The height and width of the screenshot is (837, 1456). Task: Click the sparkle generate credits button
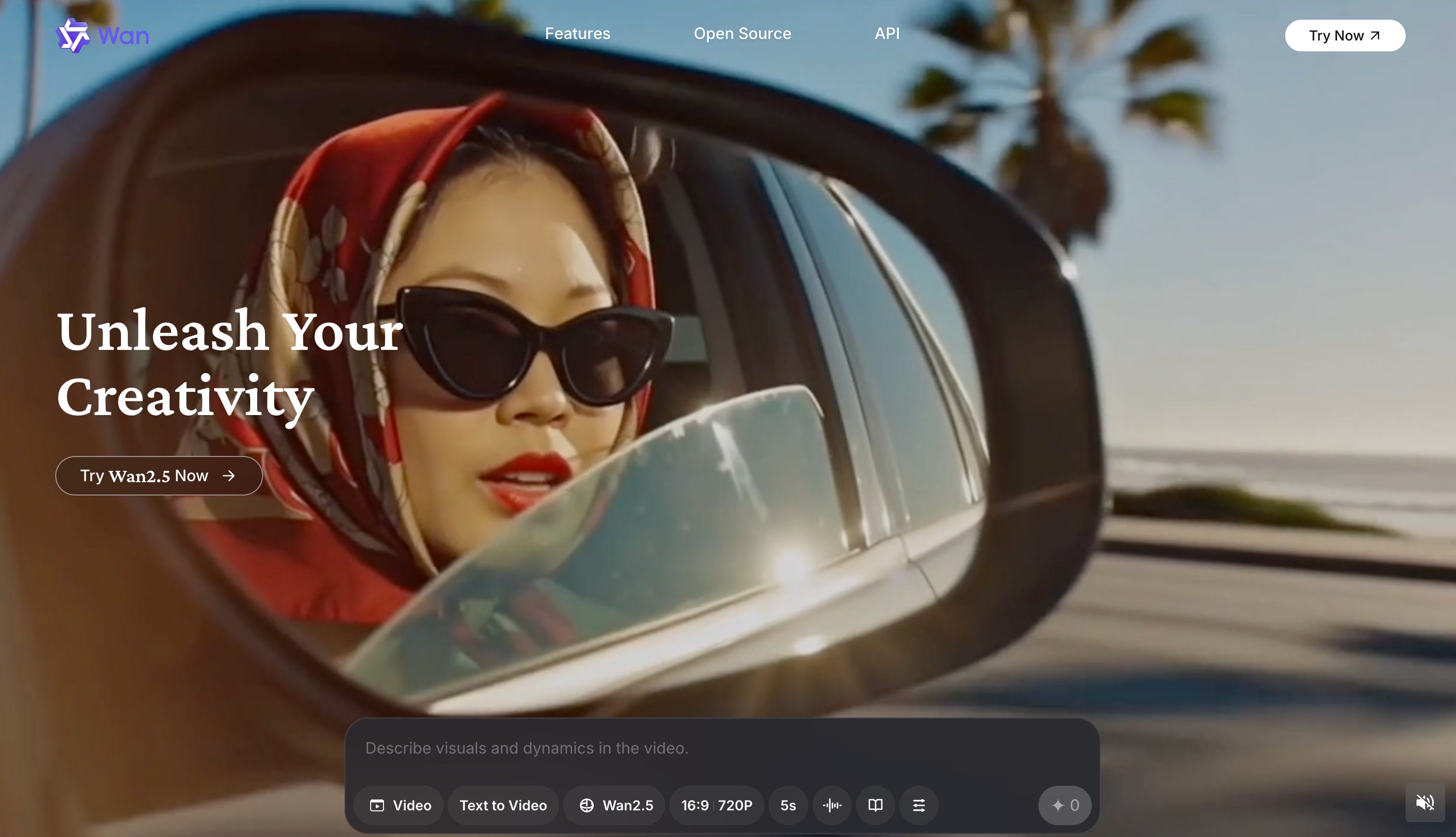click(1065, 805)
